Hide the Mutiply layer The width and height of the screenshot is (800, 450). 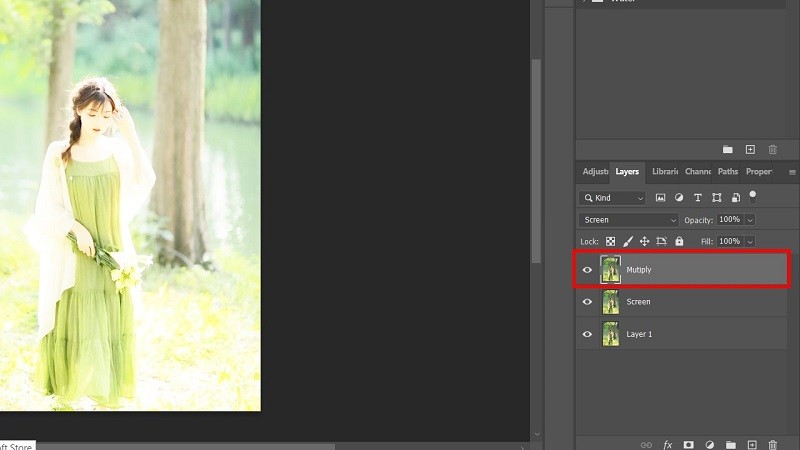coord(587,269)
